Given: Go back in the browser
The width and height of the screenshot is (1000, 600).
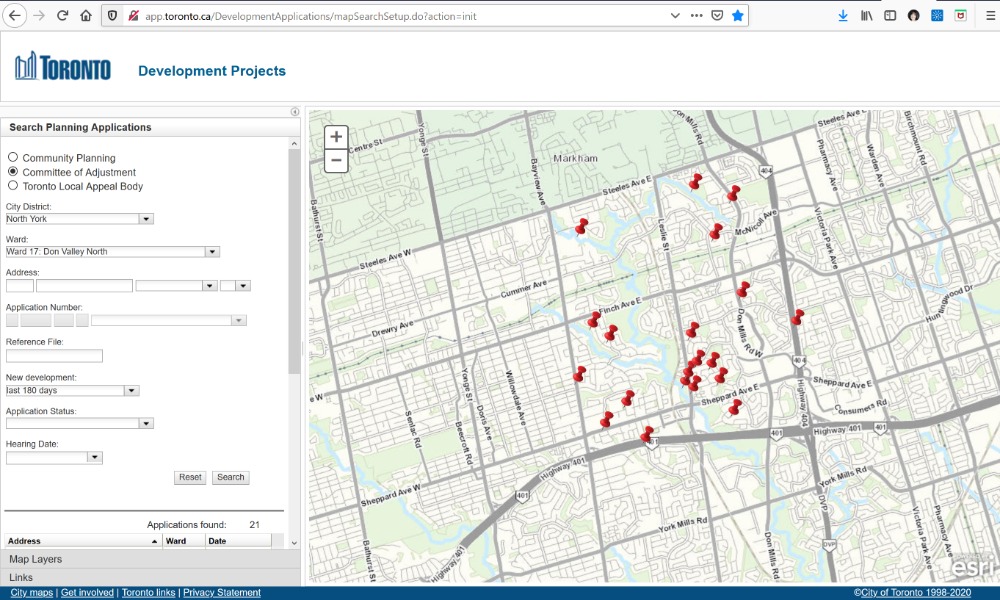Looking at the screenshot, I should coord(15,16).
